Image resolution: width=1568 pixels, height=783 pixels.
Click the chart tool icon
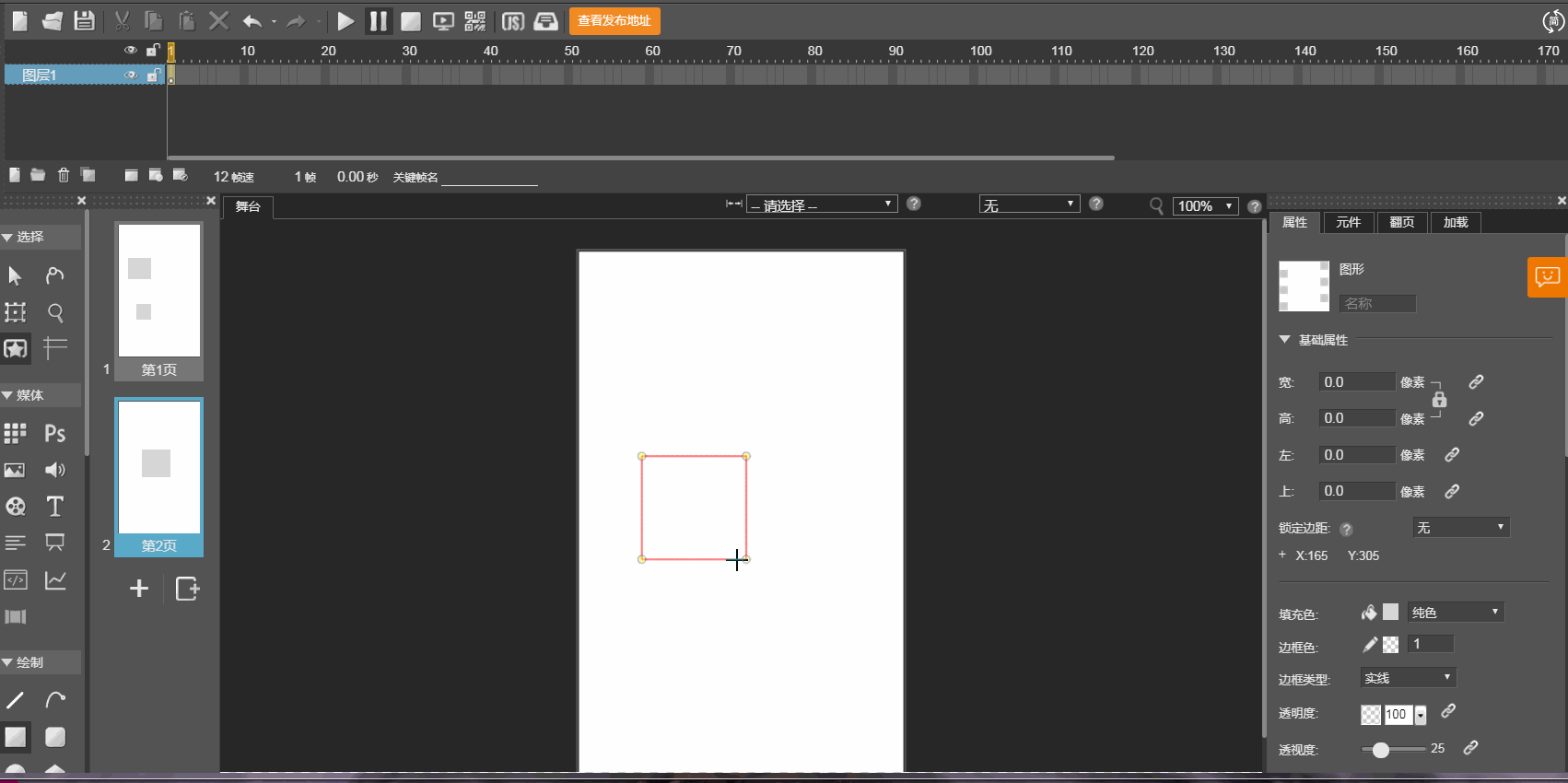(55, 580)
